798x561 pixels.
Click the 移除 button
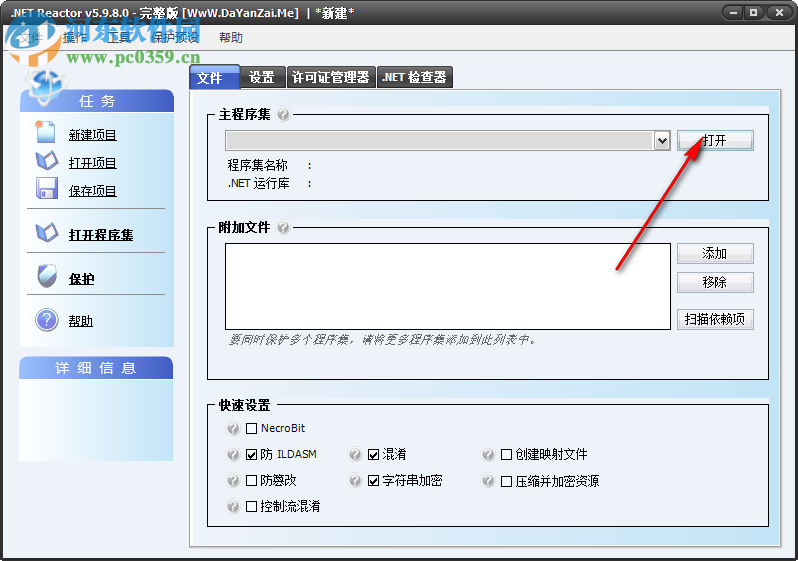click(715, 282)
